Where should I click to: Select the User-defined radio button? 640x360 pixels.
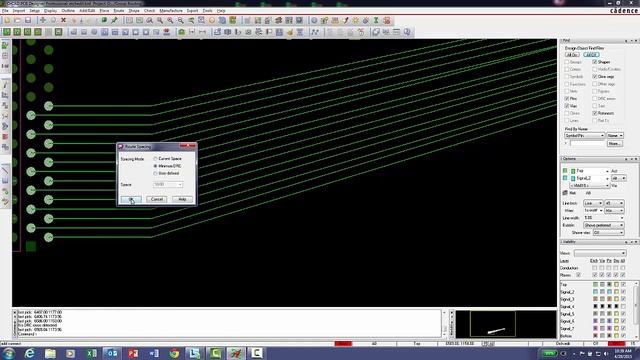click(x=156, y=173)
